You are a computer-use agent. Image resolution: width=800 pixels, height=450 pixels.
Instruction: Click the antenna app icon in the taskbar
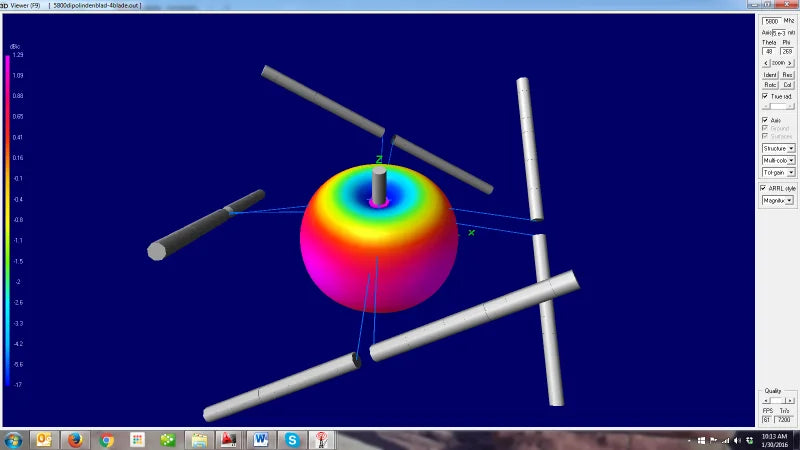tap(321, 439)
